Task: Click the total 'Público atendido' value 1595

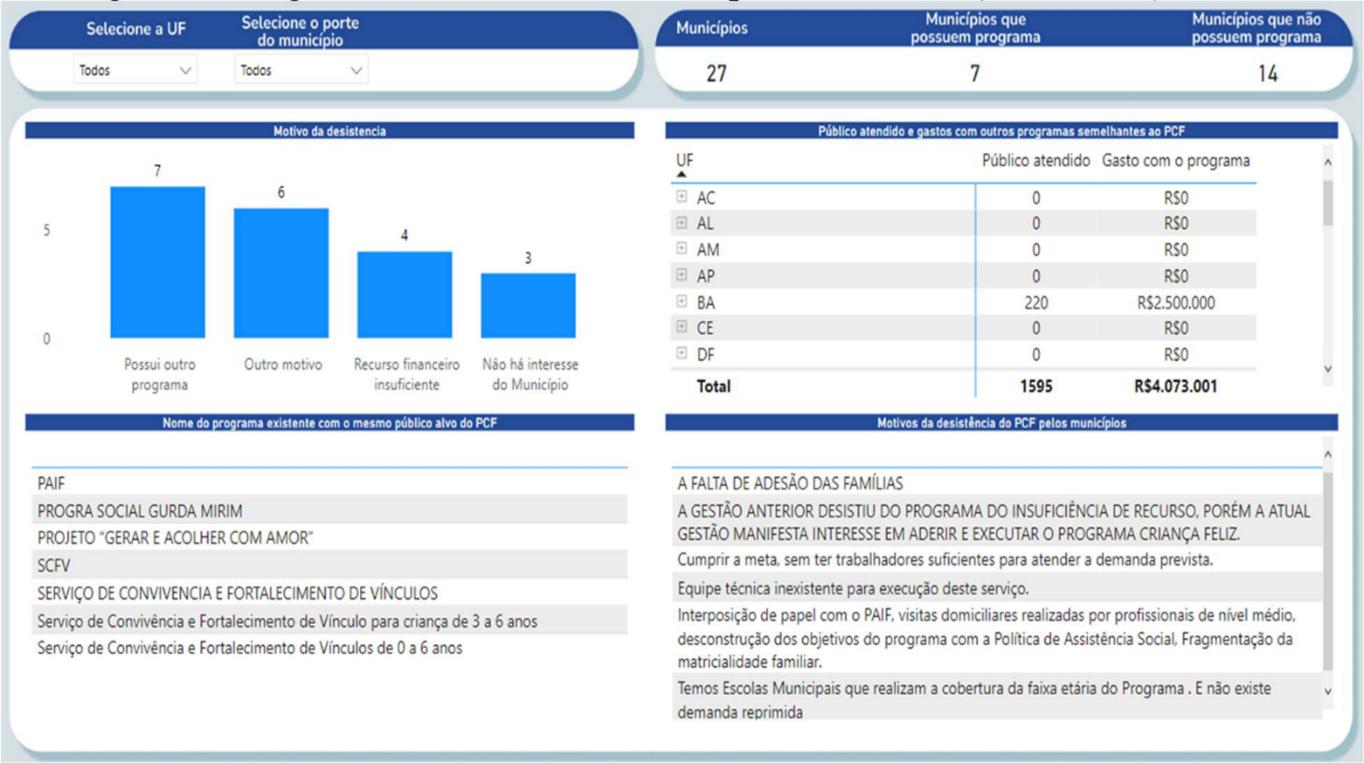Action: 1036,385
